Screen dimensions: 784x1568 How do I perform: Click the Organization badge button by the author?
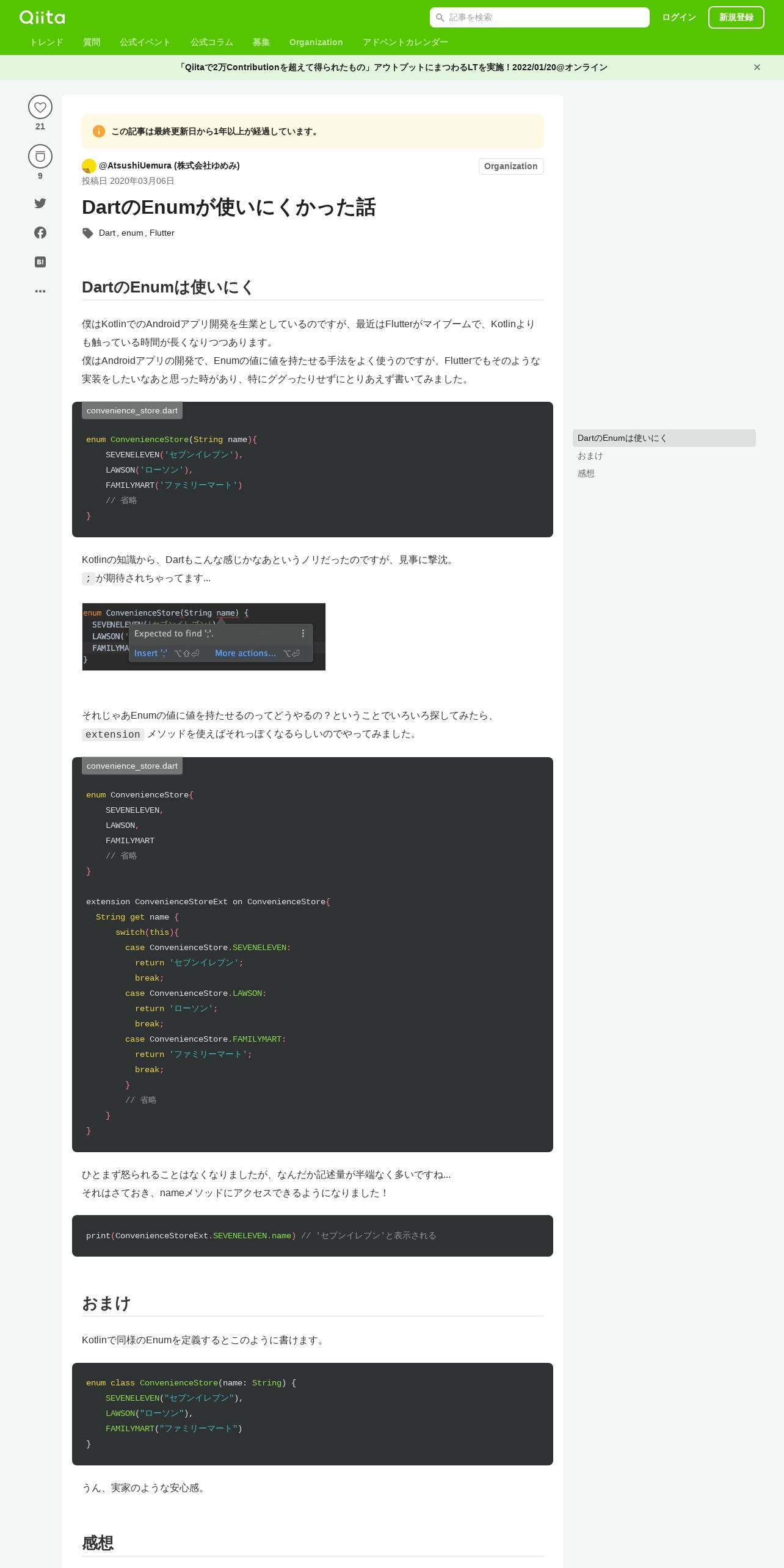point(511,166)
